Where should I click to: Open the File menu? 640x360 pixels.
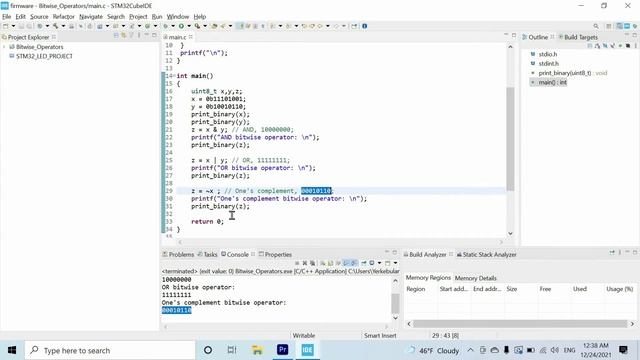pyautogui.click(x=7, y=17)
